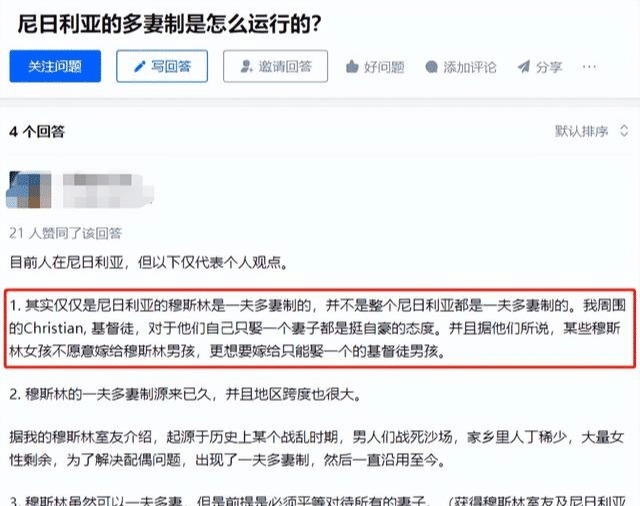The height and width of the screenshot is (506, 640).
Task: Click the 关注问题 follow question button
Action: click(x=55, y=66)
